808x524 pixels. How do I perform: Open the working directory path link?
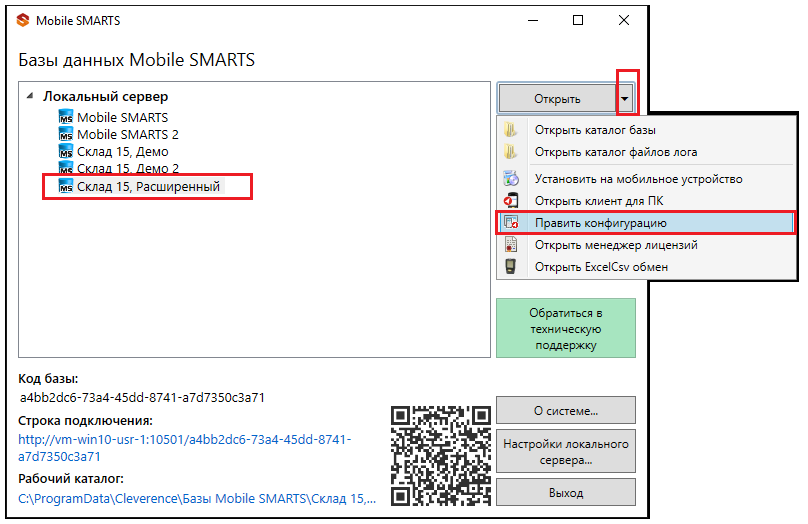point(197,498)
